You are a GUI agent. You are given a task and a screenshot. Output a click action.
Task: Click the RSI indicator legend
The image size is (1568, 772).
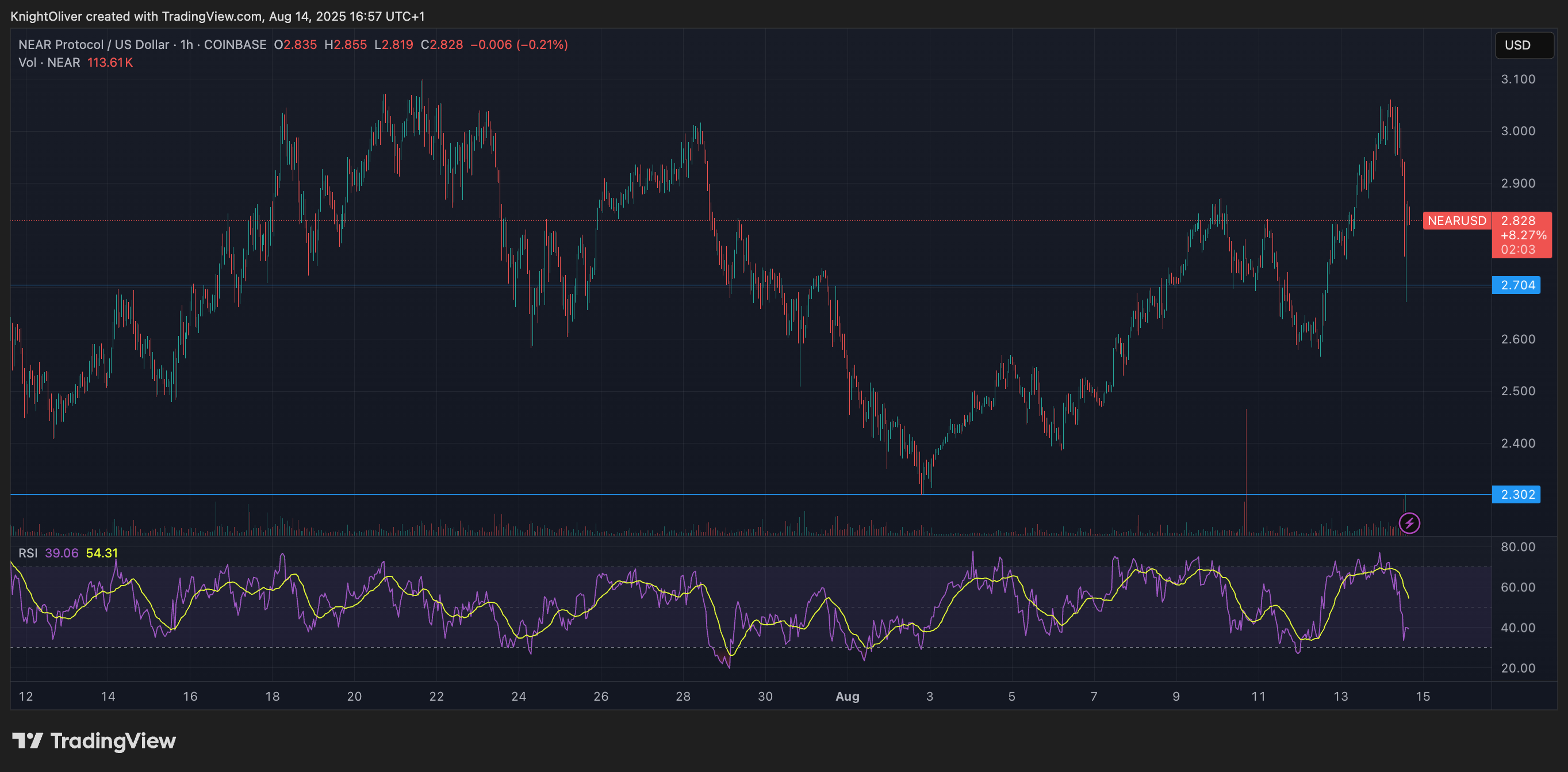(x=28, y=553)
